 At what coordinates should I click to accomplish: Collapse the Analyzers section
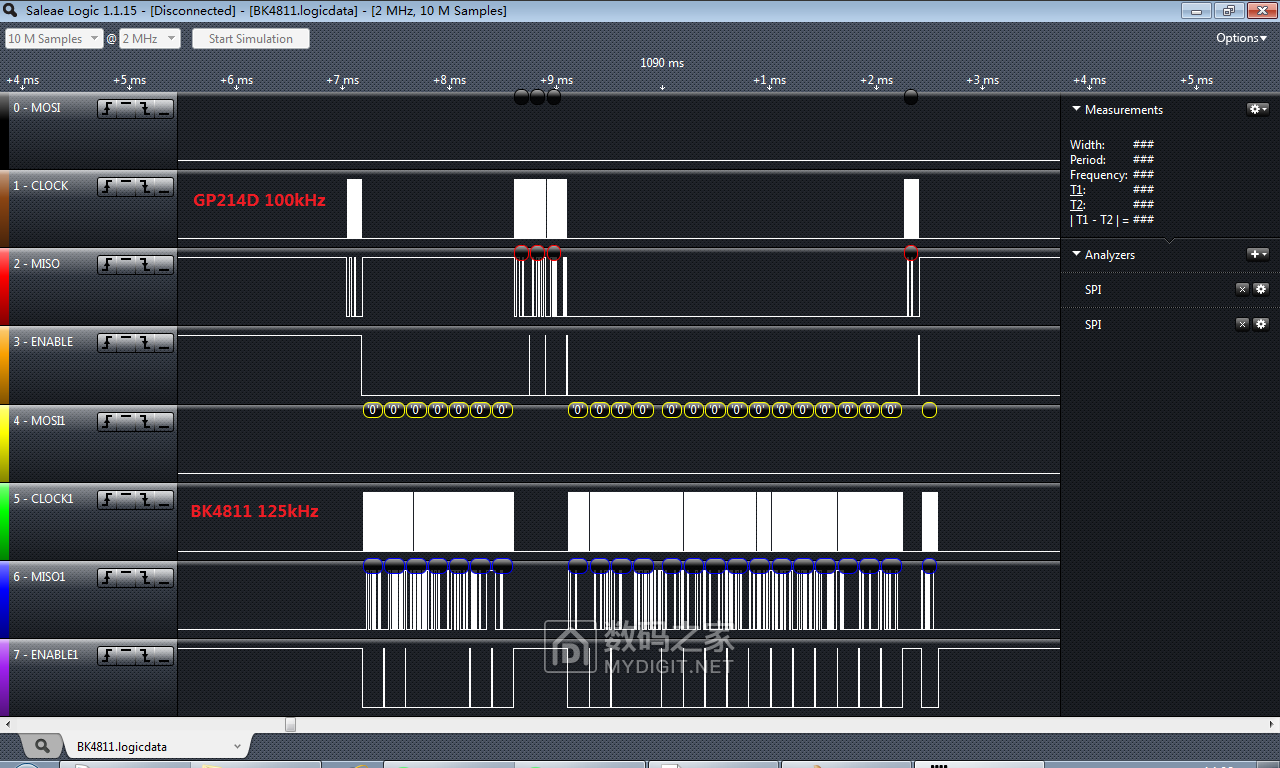(x=1076, y=254)
